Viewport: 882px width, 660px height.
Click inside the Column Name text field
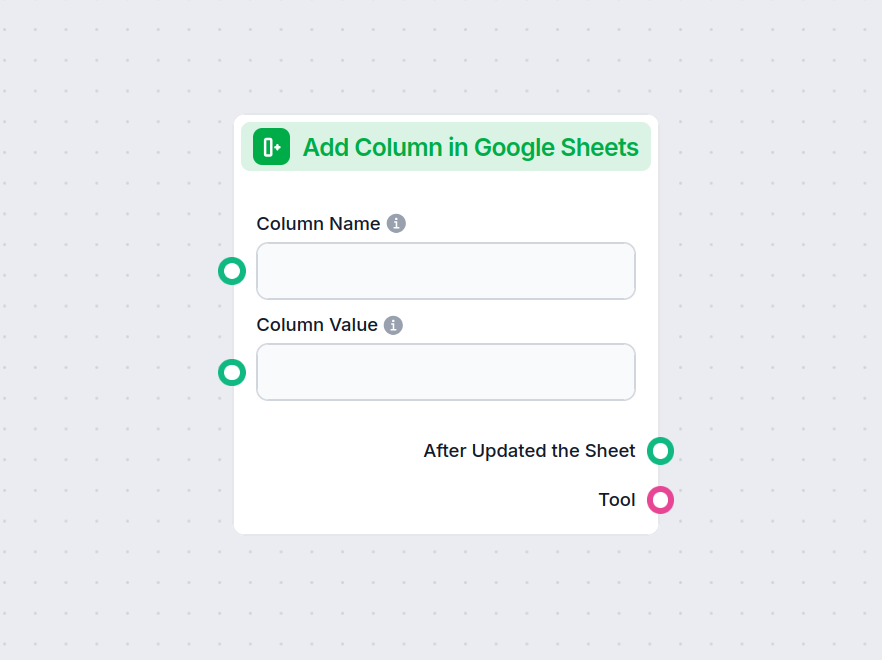[445, 271]
